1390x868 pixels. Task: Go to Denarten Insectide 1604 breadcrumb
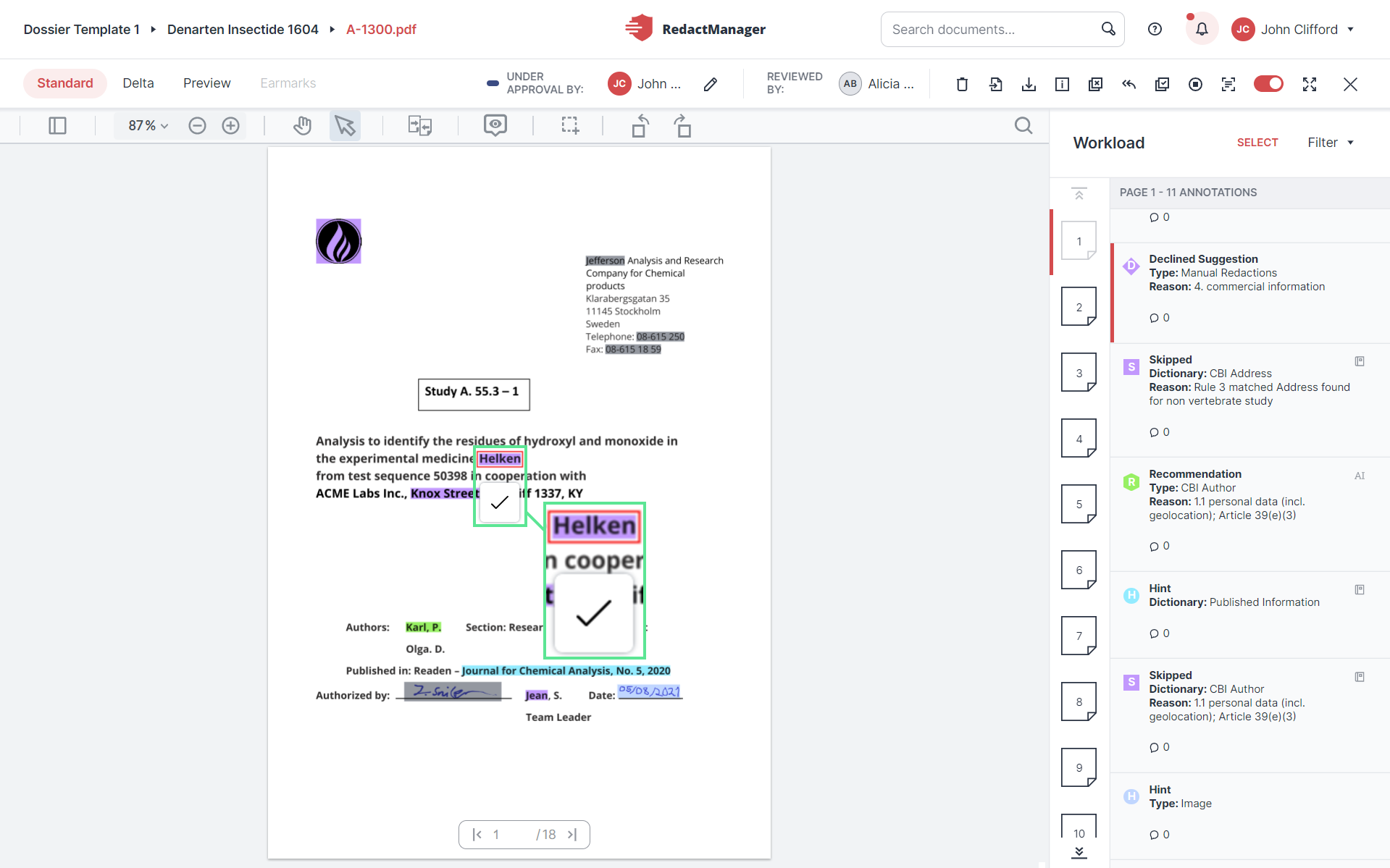pos(243,30)
